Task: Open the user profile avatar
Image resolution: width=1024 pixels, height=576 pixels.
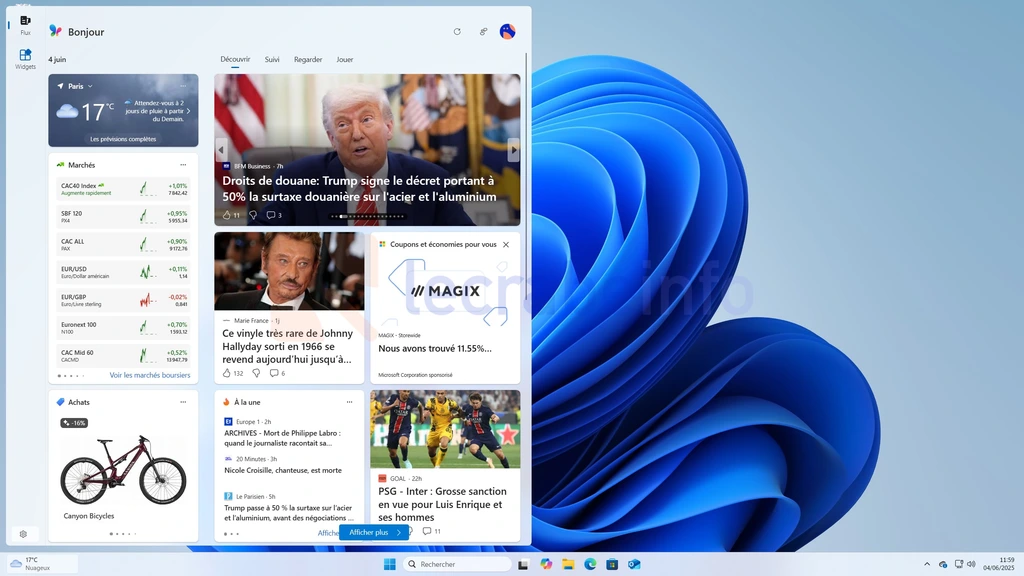Action: click(507, 31)
